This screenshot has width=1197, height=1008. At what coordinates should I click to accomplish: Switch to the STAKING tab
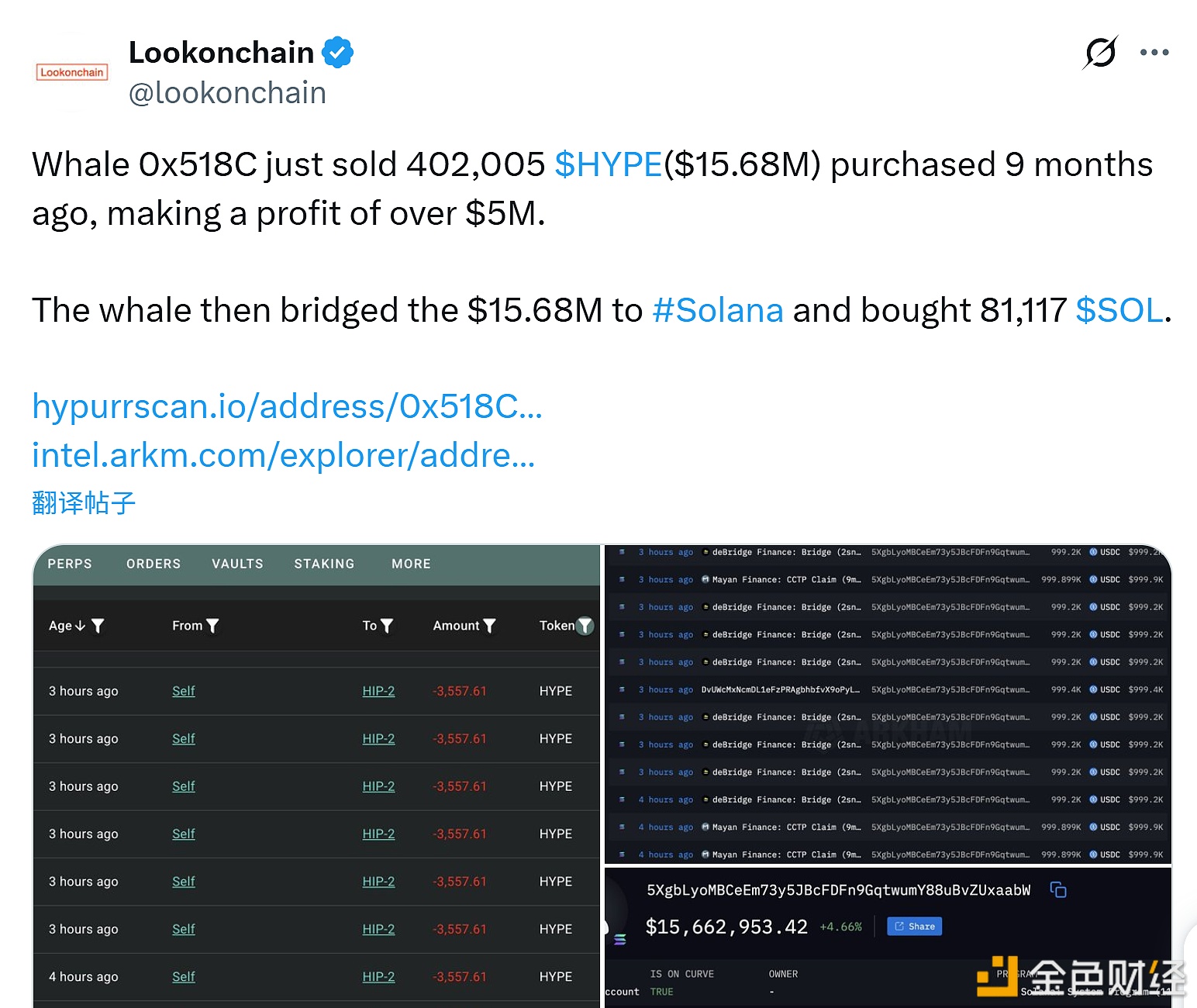(x=324, y=564)
